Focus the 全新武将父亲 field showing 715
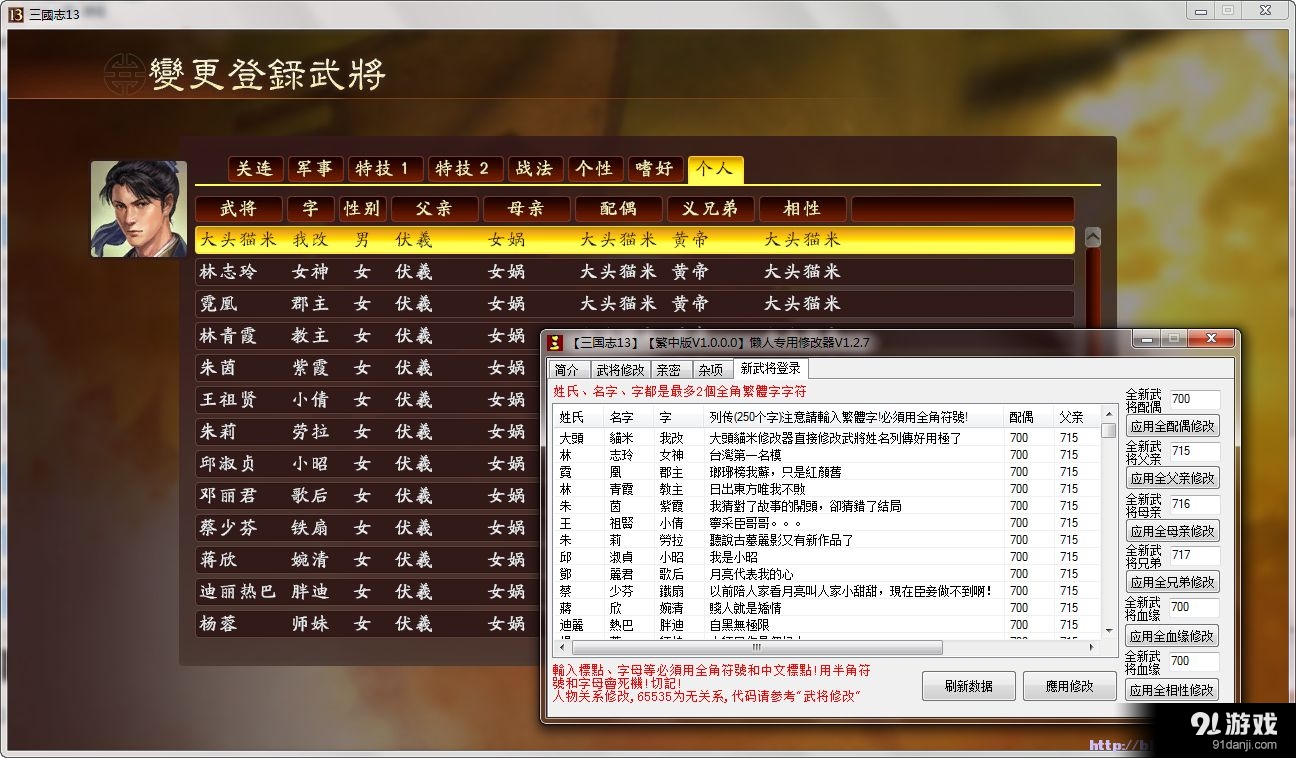Screen dimensions: 1296x758 point(1193,451)
